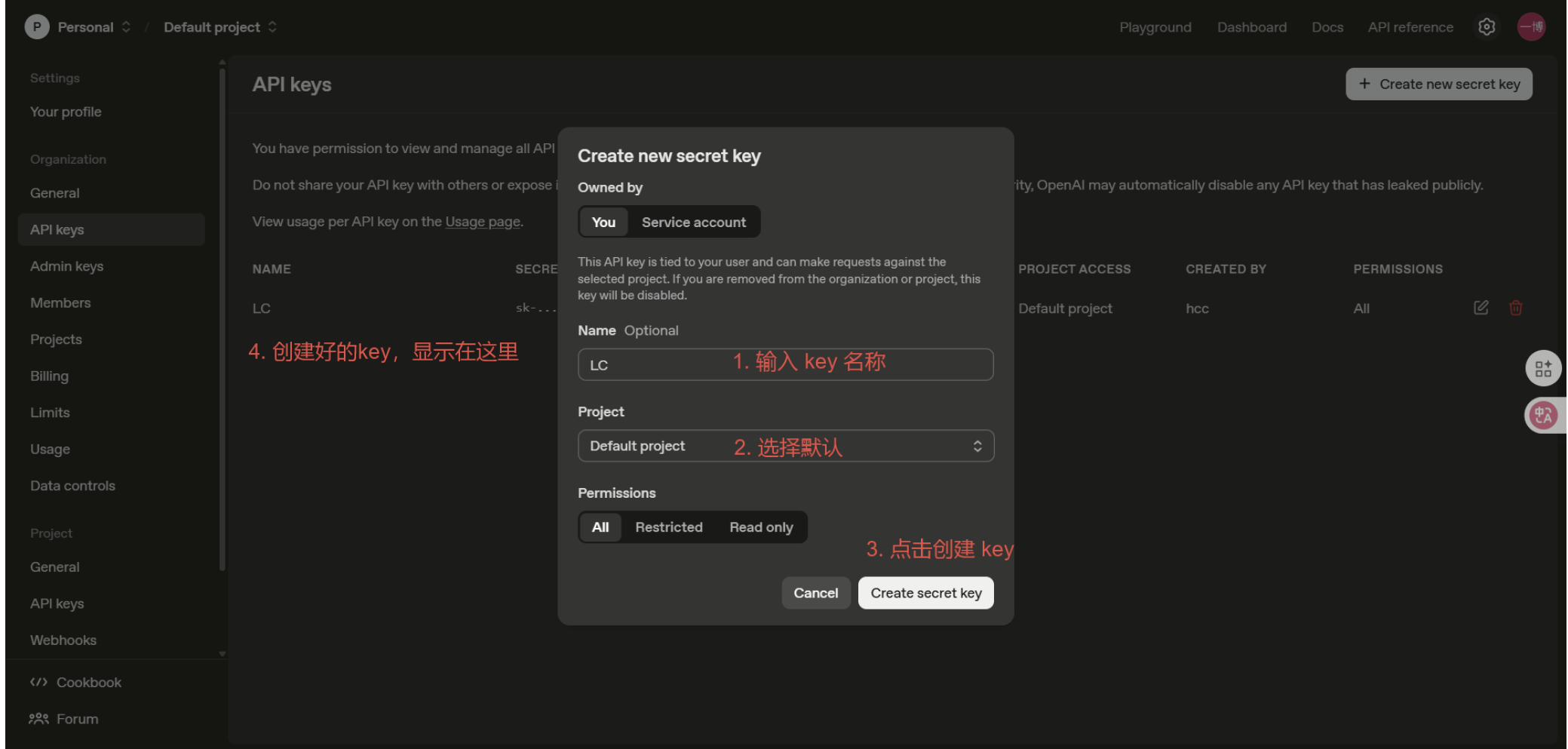Open Project General settings in sidebar
Image resolution: width=1568 pixels, height=749 pixels.
click(x=112, y=567)
